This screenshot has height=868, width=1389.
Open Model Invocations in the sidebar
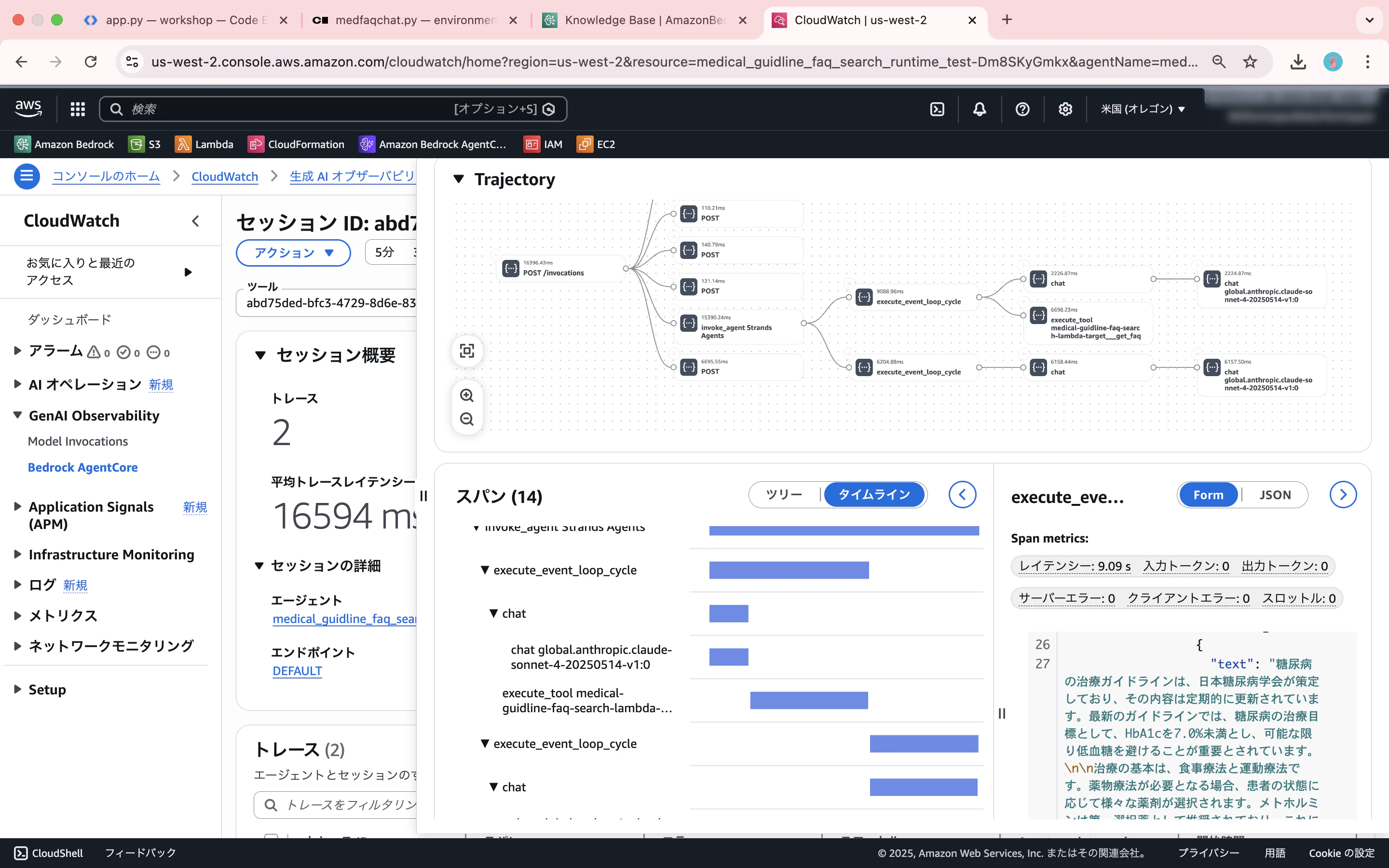point(78,441)
